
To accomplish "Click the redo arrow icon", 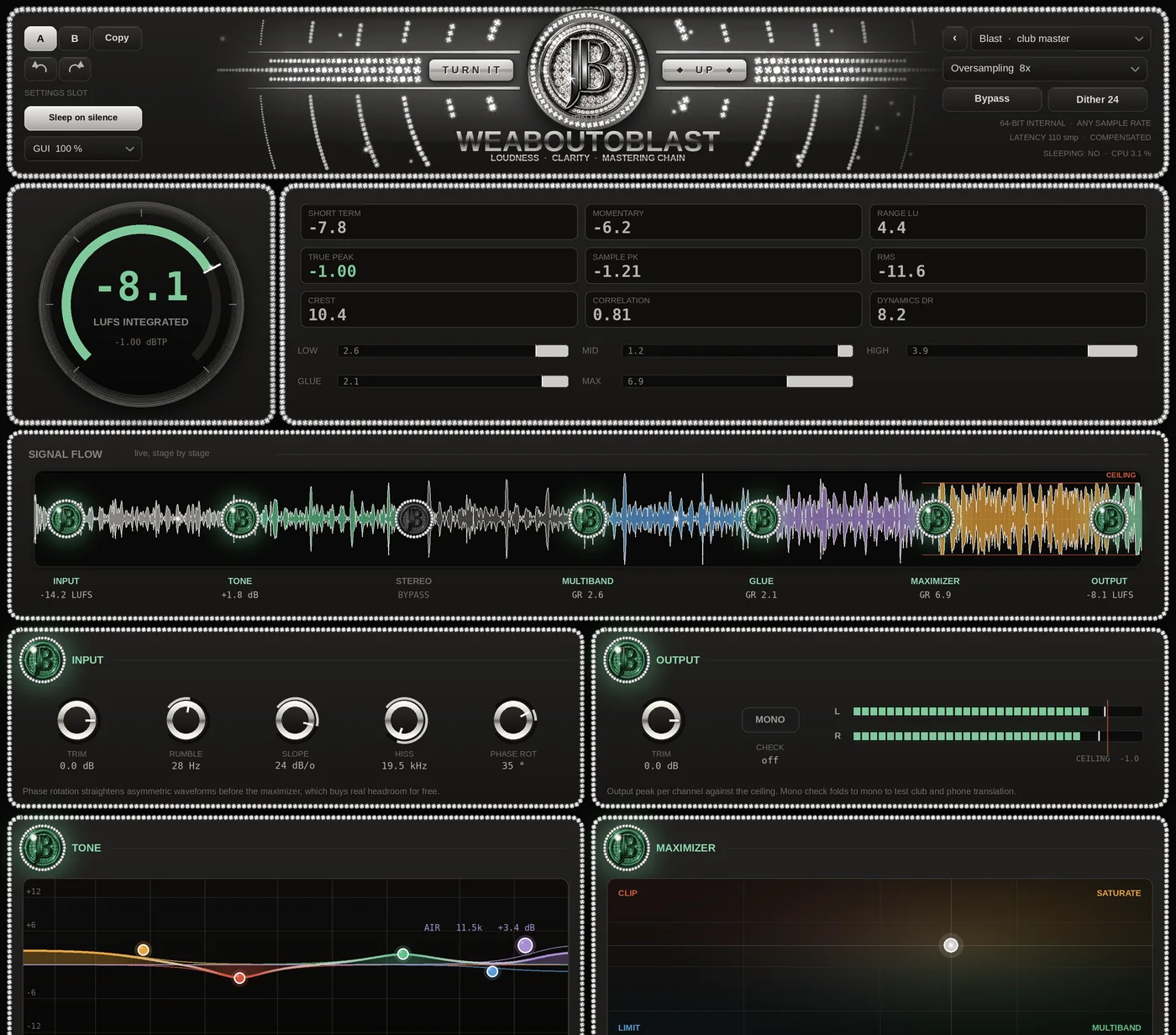I will (76, 68).
